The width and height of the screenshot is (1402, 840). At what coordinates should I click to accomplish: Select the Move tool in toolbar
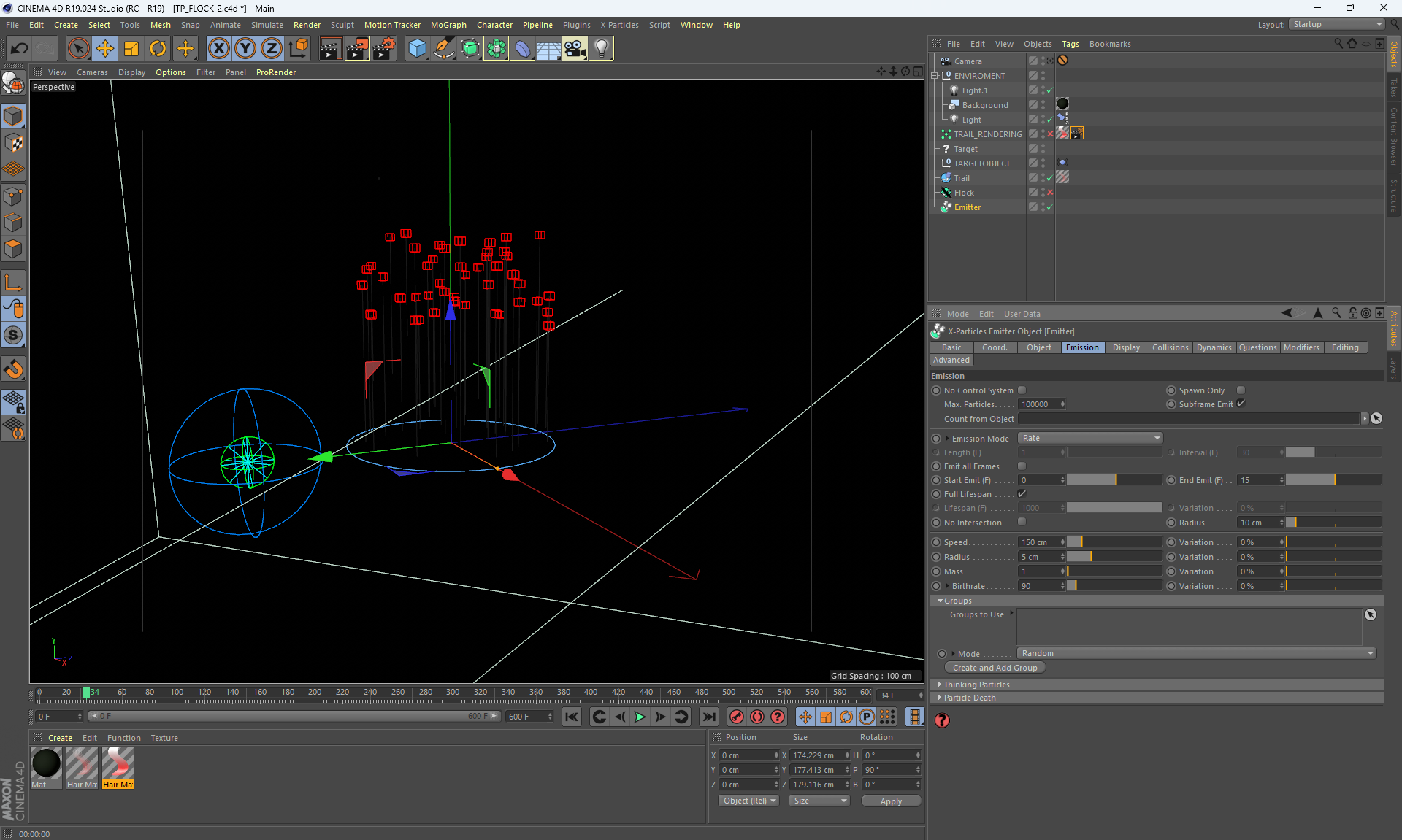[x=105, y=49]
